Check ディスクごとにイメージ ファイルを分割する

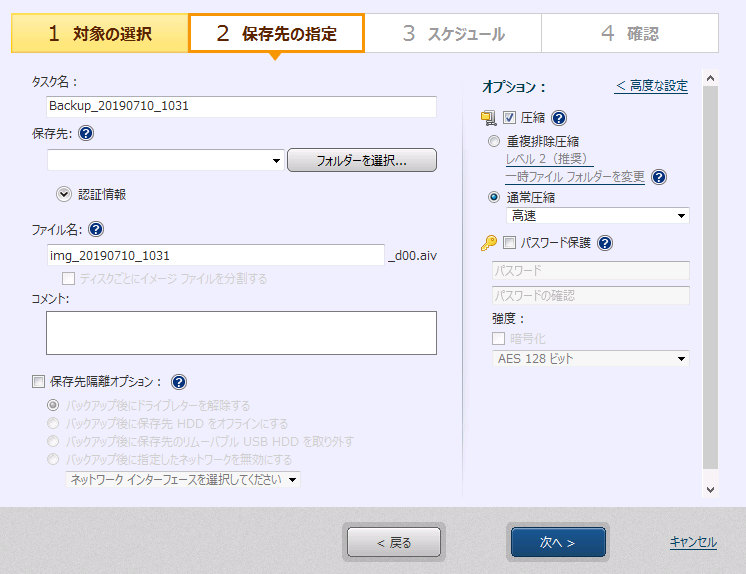69,278
